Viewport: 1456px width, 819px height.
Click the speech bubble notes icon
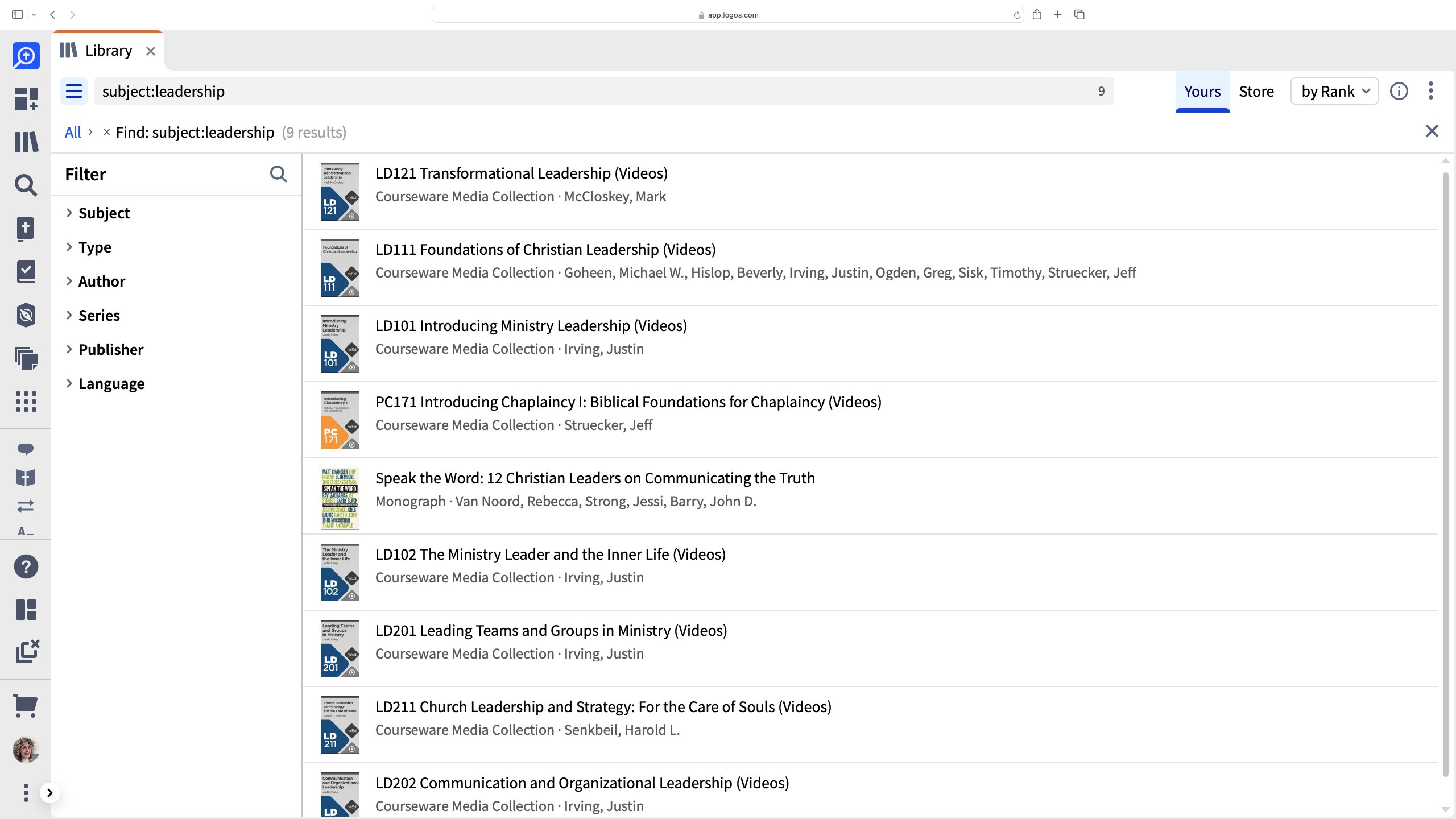[26, 449]
